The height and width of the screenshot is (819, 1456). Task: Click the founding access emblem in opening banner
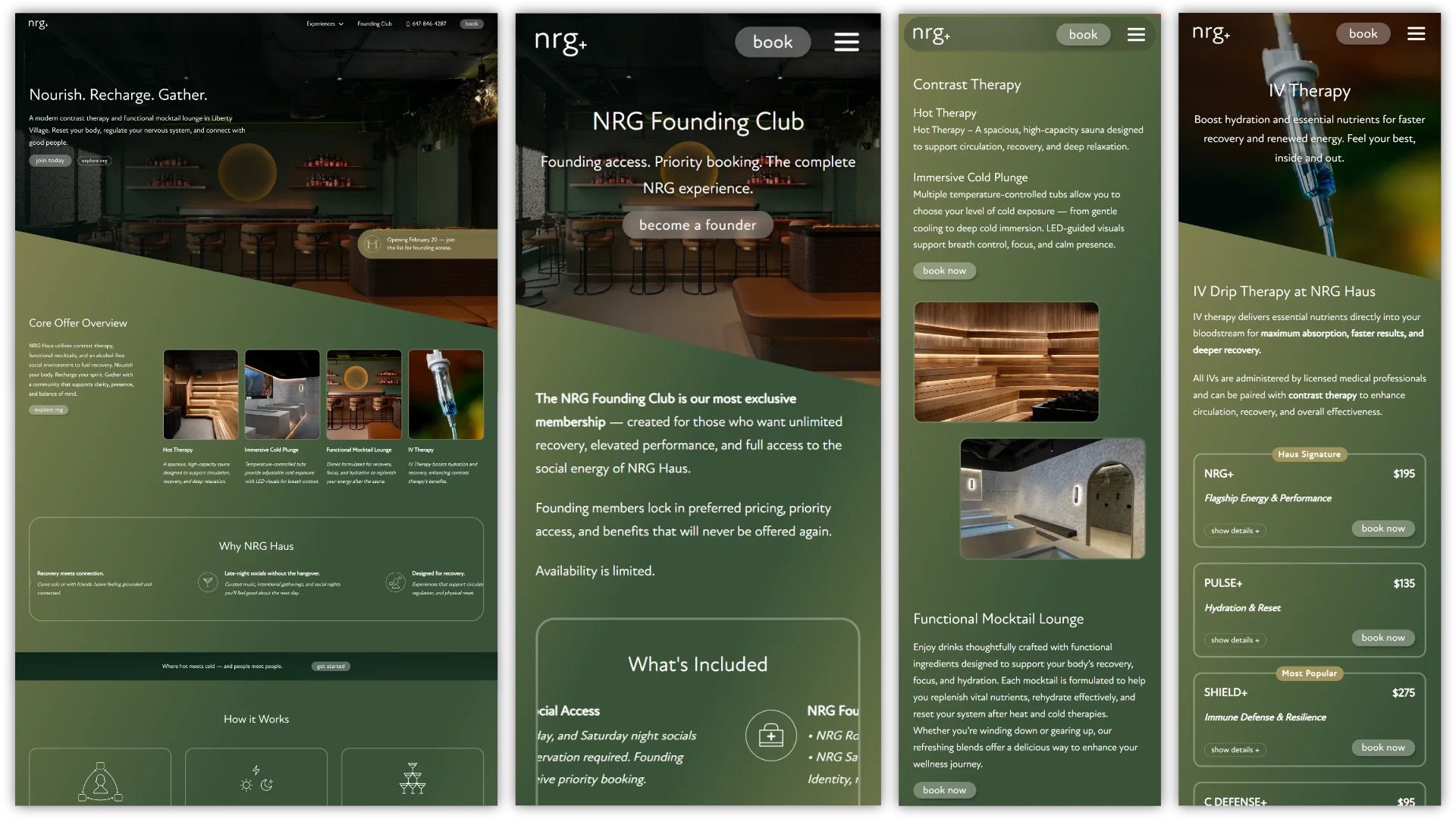click(x=372, y=244)
